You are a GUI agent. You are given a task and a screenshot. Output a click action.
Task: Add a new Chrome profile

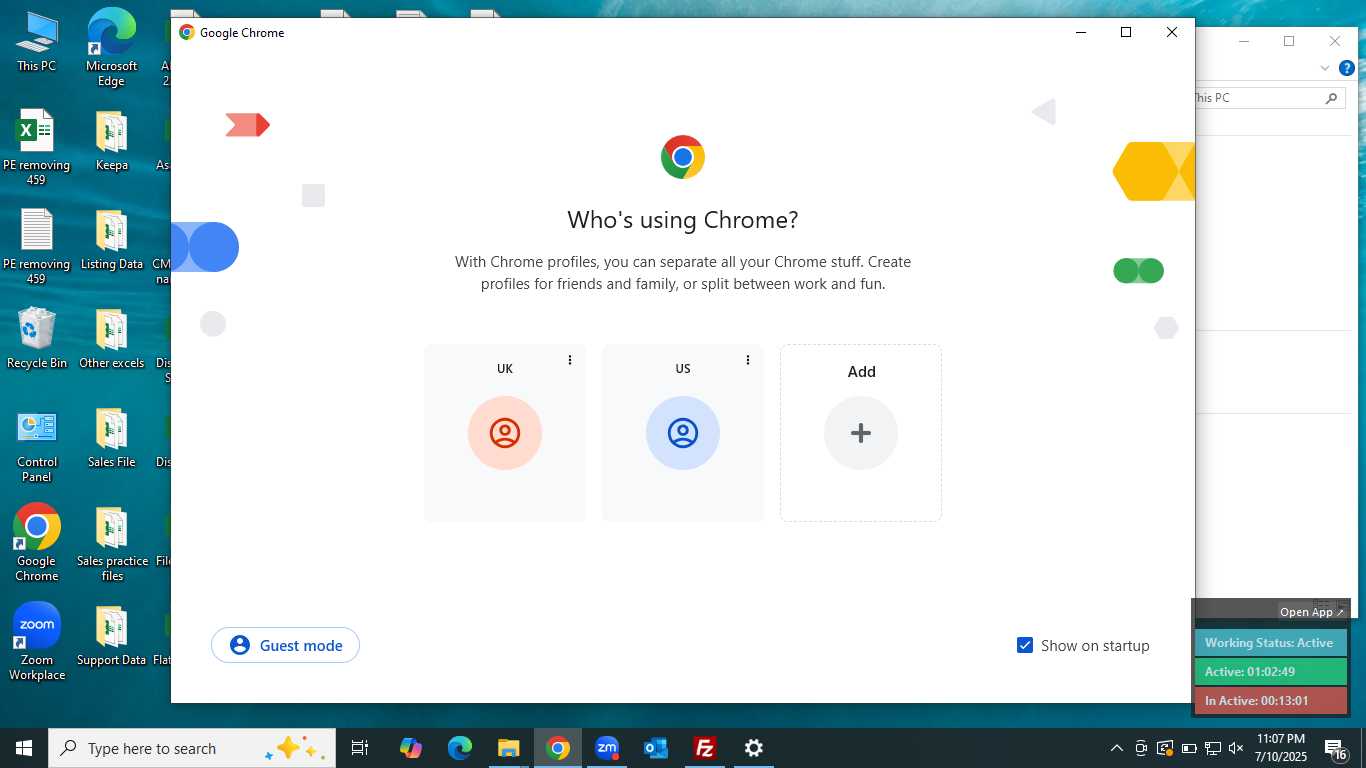pos(861,433)
